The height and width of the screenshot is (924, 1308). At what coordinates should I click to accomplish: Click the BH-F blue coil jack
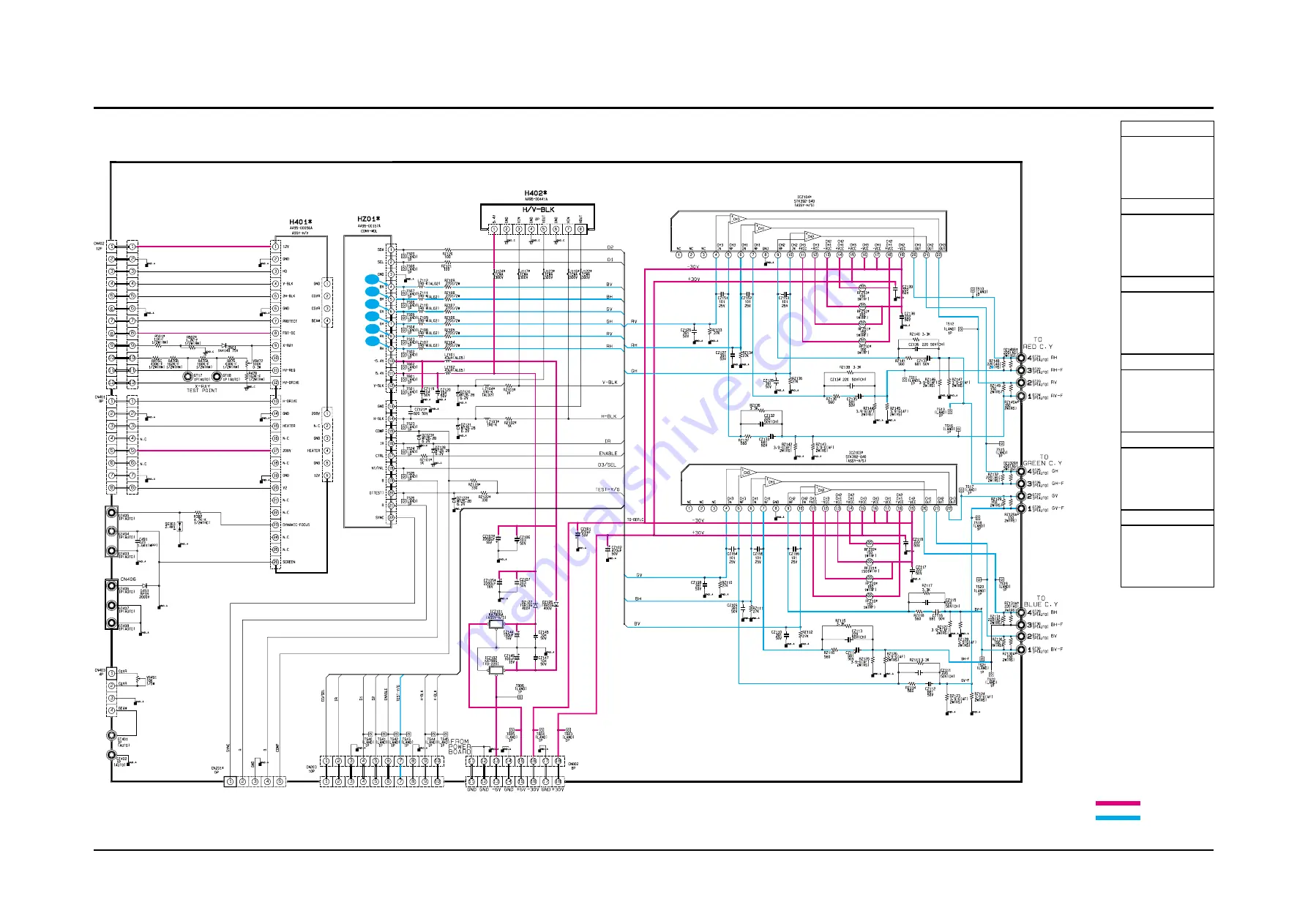[1021, 626]
